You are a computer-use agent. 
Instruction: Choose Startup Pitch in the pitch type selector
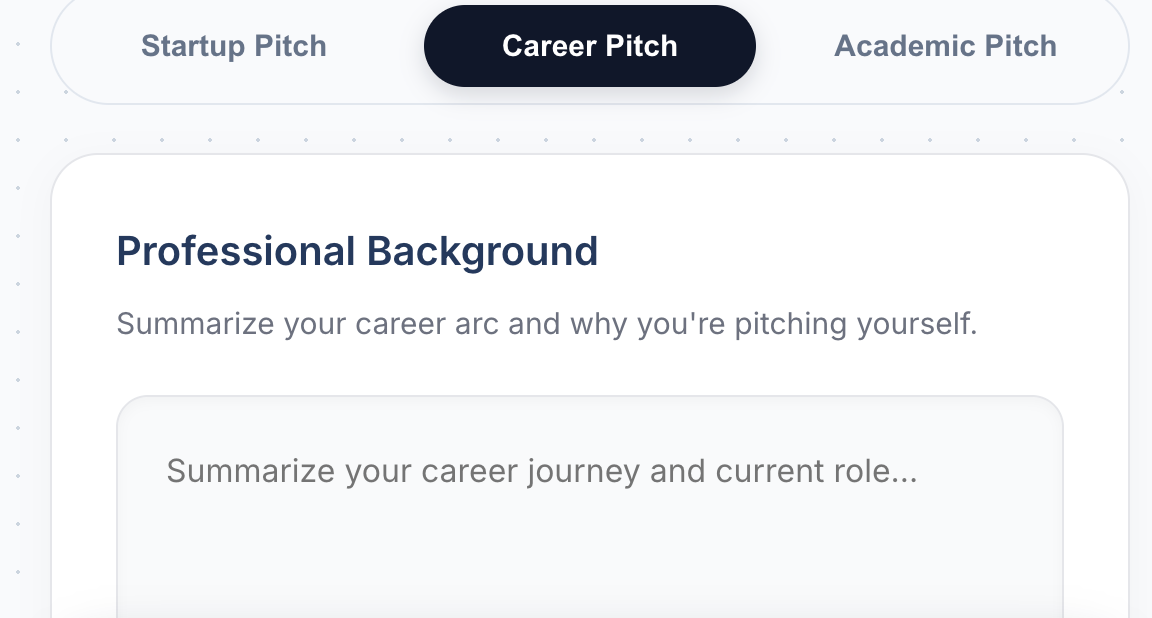[x=234, y=46]
